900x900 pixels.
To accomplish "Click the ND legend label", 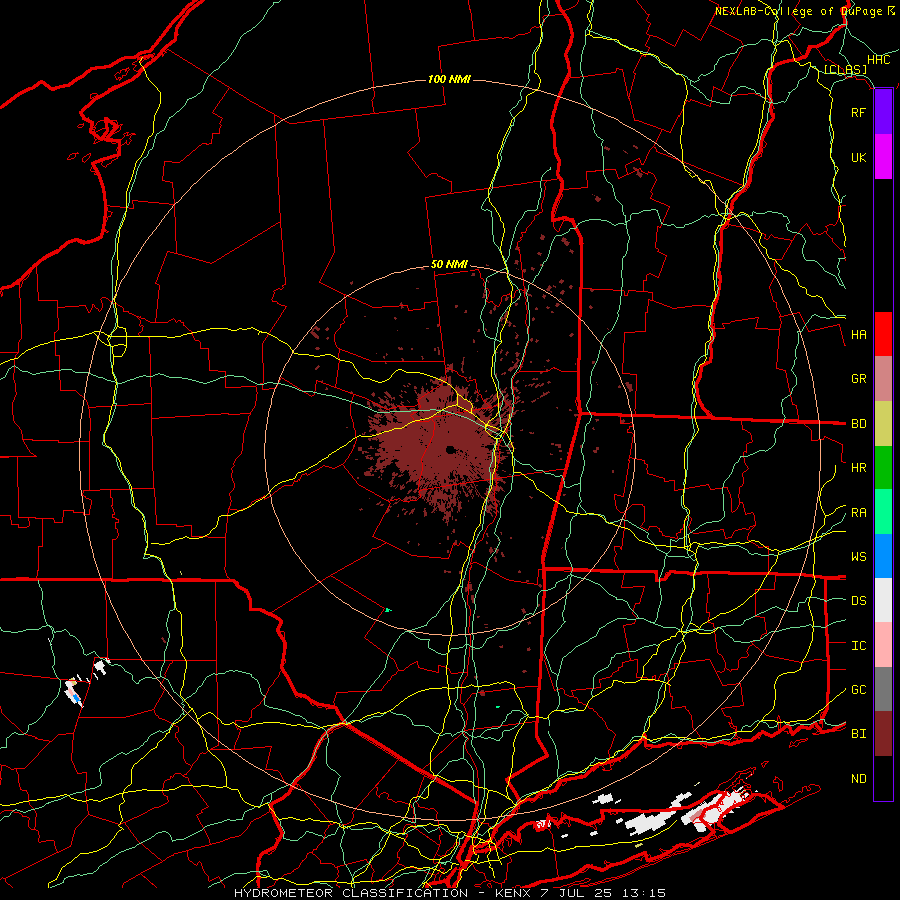I will [x=858, y=779].
